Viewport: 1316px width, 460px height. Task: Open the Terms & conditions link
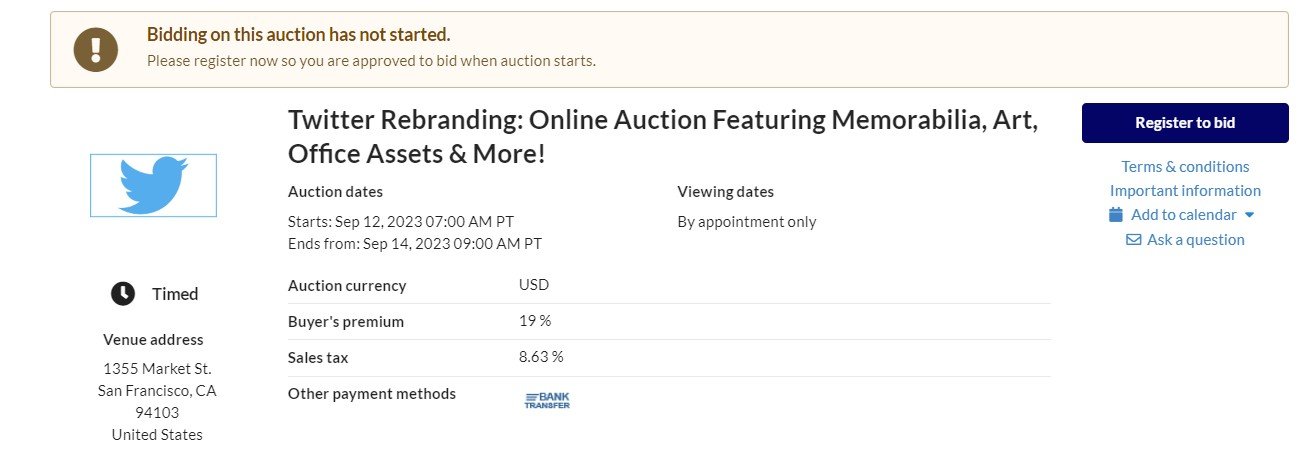tap(1185, 167)
